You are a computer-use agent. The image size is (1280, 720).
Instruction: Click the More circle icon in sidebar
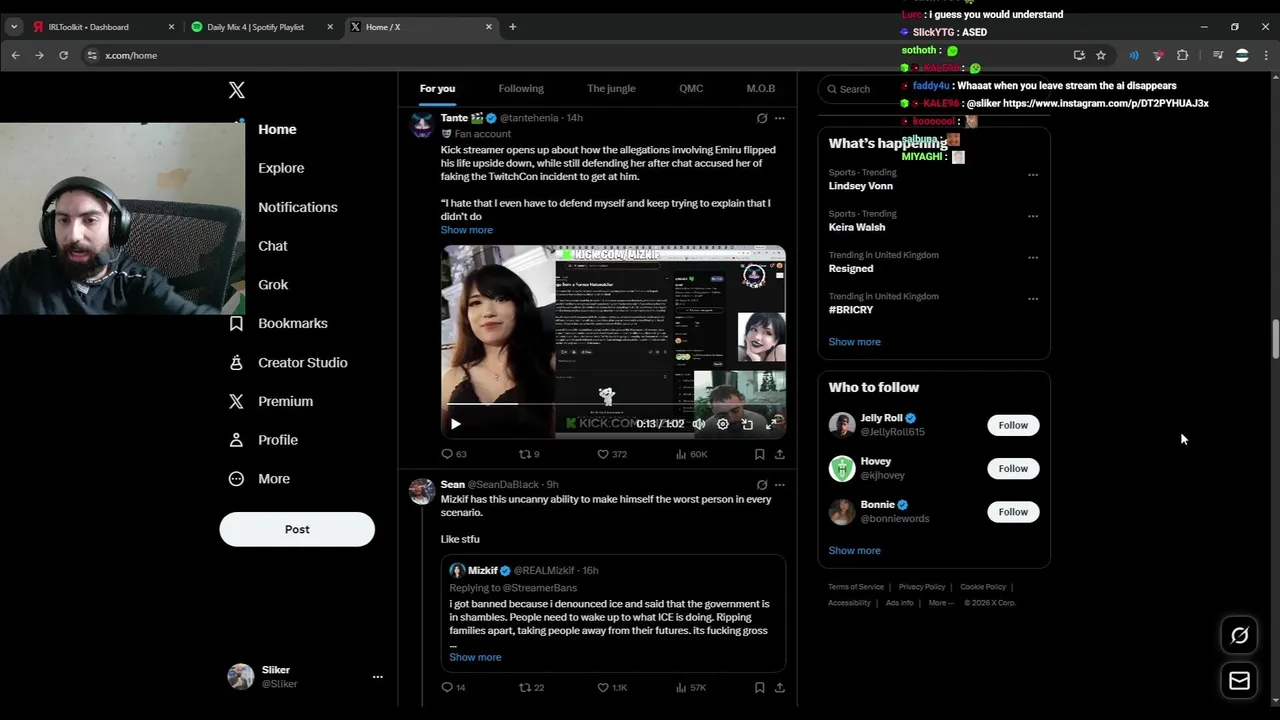[236, 479]
